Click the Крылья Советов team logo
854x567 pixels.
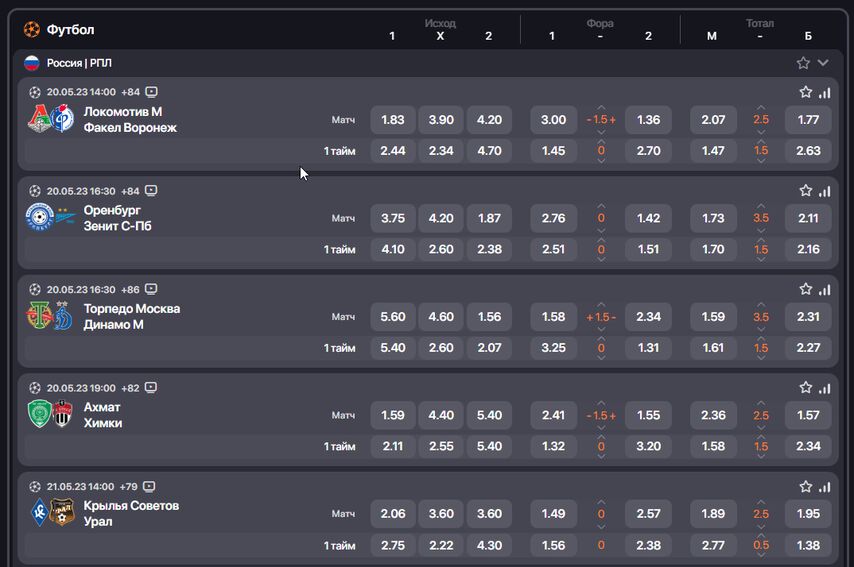(x=39, y=513)
